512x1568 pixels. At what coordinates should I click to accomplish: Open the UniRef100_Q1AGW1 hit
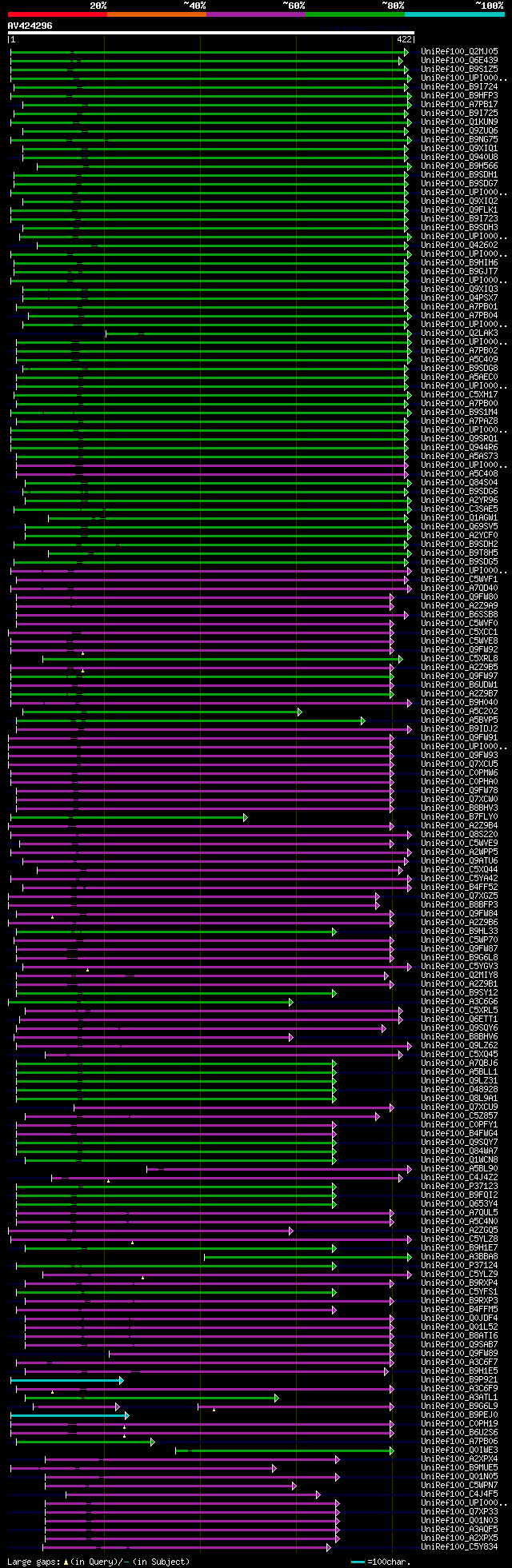[x=459, y=517]
